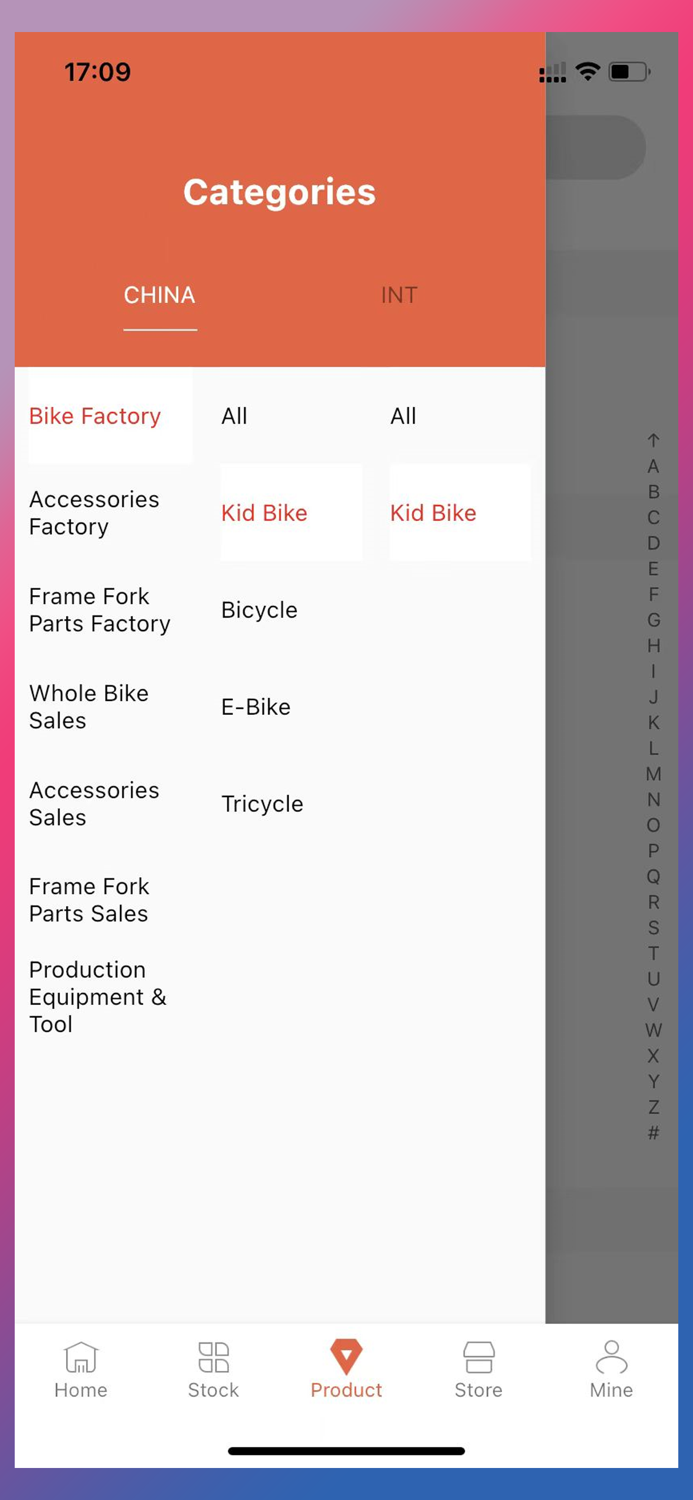Tap the cellular signal bars icon
This screenshot has height=1500, width=693.
552,71
